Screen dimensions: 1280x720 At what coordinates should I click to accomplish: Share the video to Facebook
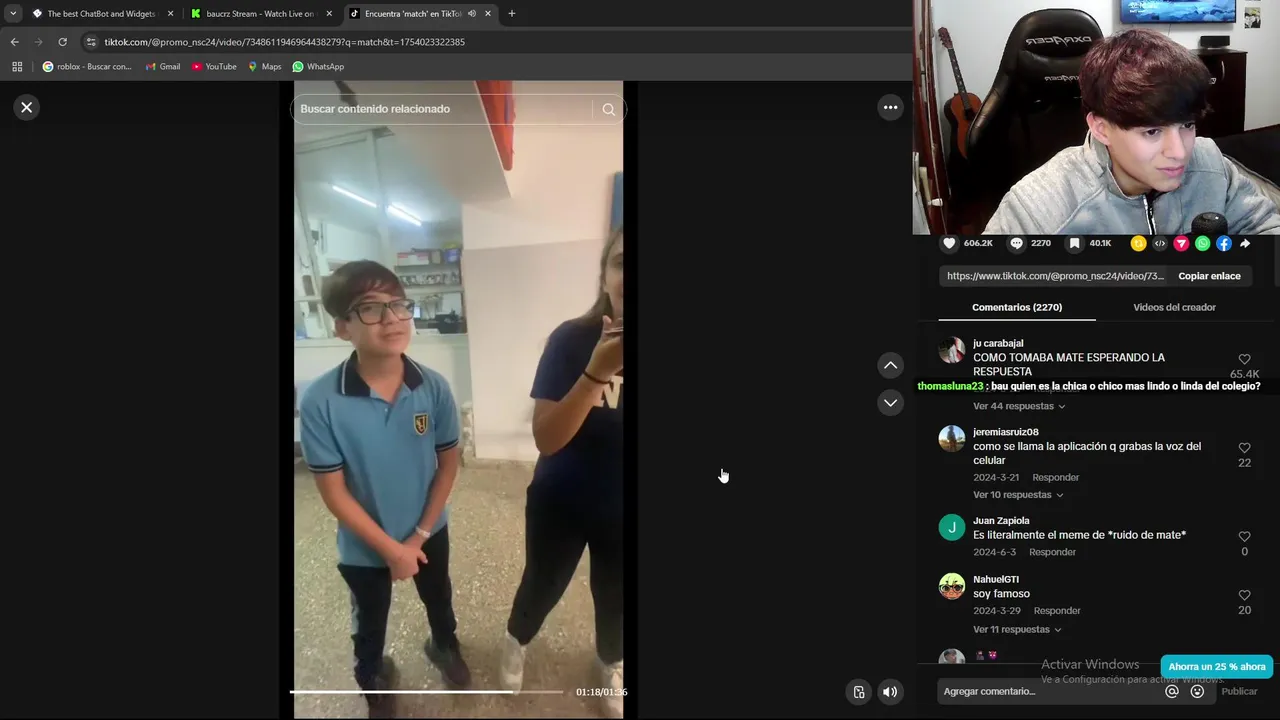coord(1224,243)
